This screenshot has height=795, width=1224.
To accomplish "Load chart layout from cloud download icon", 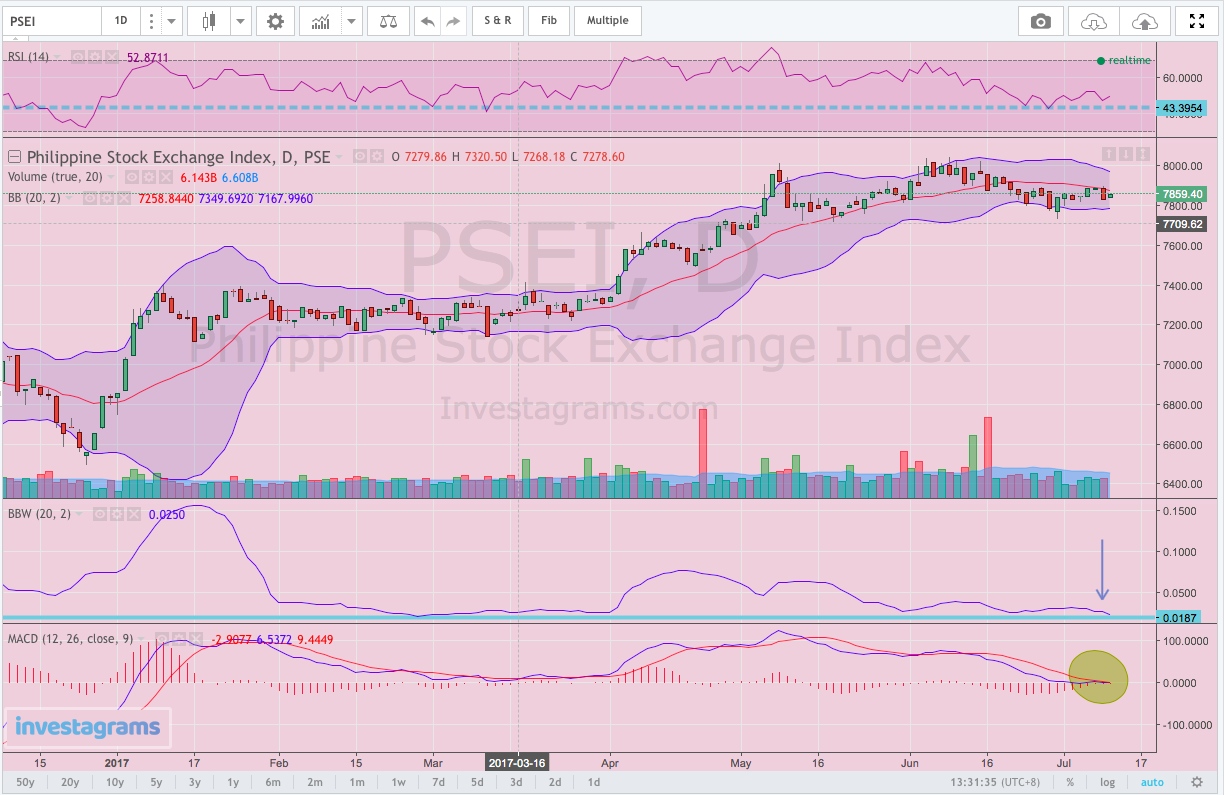I will [x=1093, y=21].
